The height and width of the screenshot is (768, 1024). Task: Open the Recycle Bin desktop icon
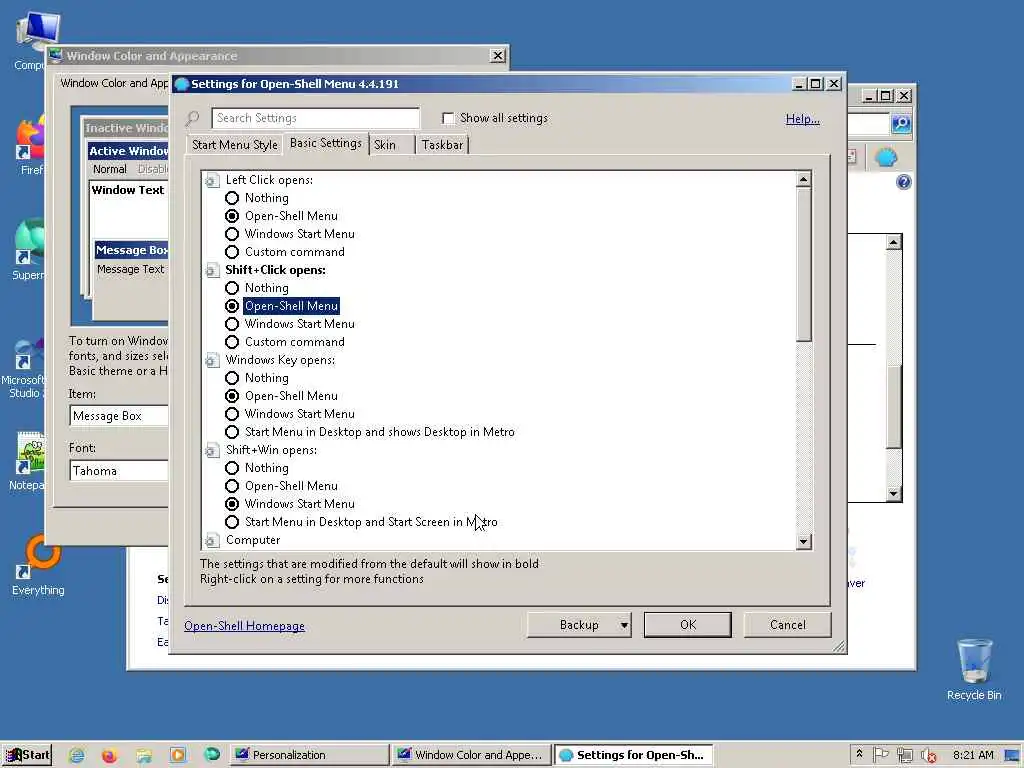pyautogui.click(x=974, y=669)
